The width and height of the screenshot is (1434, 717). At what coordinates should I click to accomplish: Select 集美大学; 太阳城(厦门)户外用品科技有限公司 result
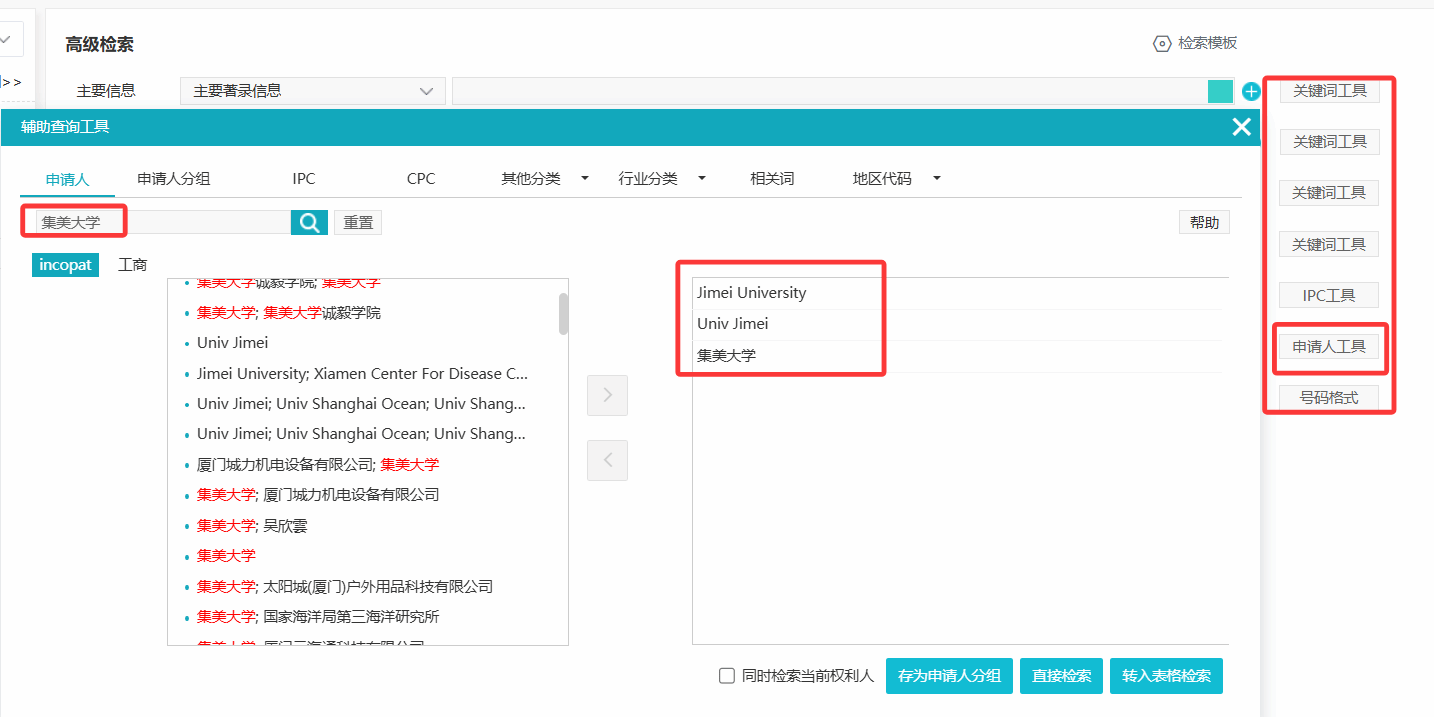point(345,586)
